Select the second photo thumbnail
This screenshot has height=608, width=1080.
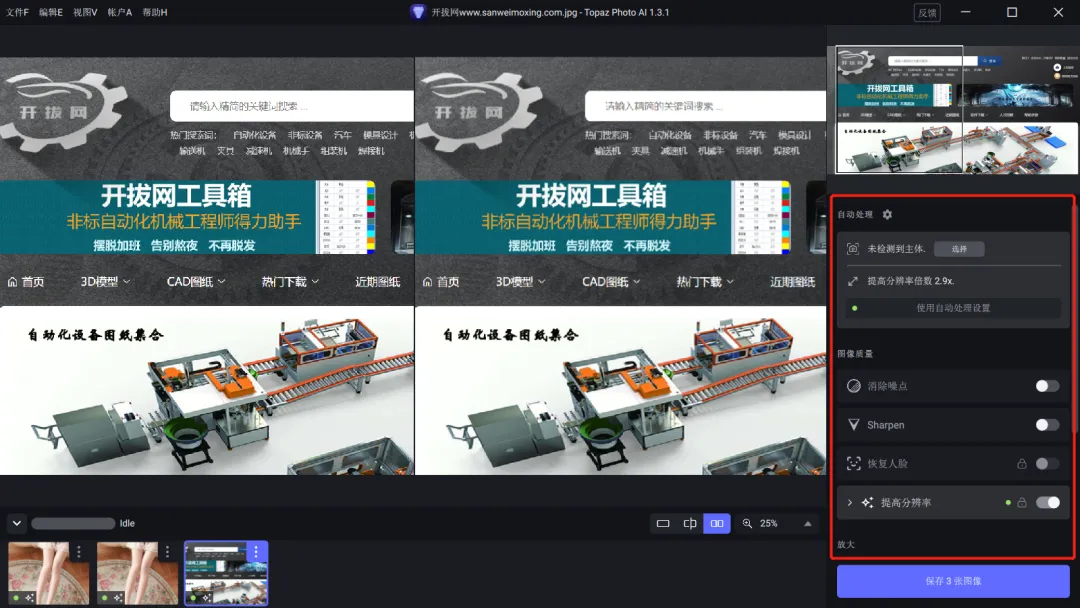137,573
